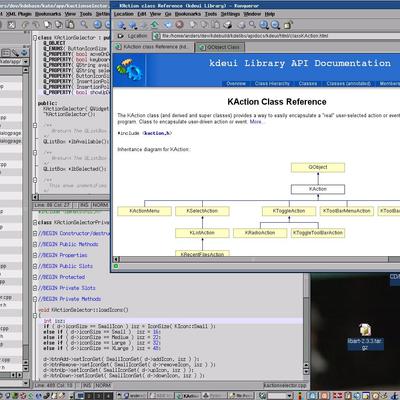Image resolution: width=400 pixels, height=400 pixels.
Task: Click the blue globe icon in Kate file selector
Action: tap(24, 52)
